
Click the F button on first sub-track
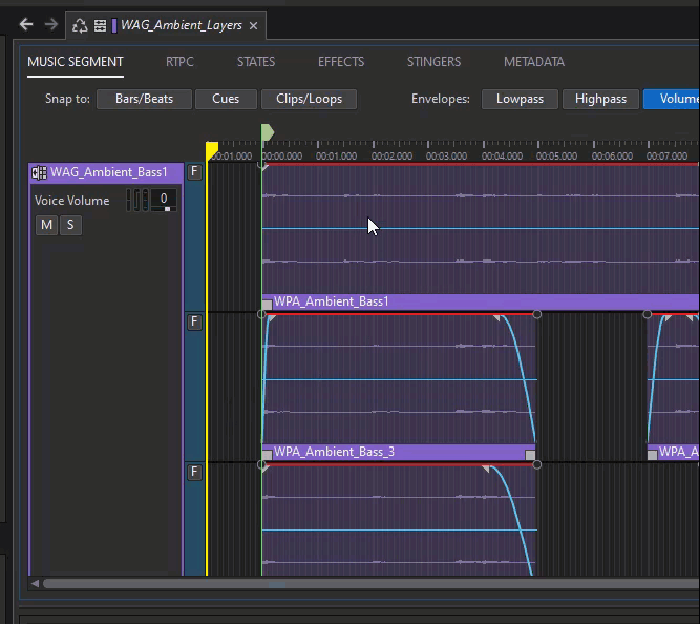(195, 172)
